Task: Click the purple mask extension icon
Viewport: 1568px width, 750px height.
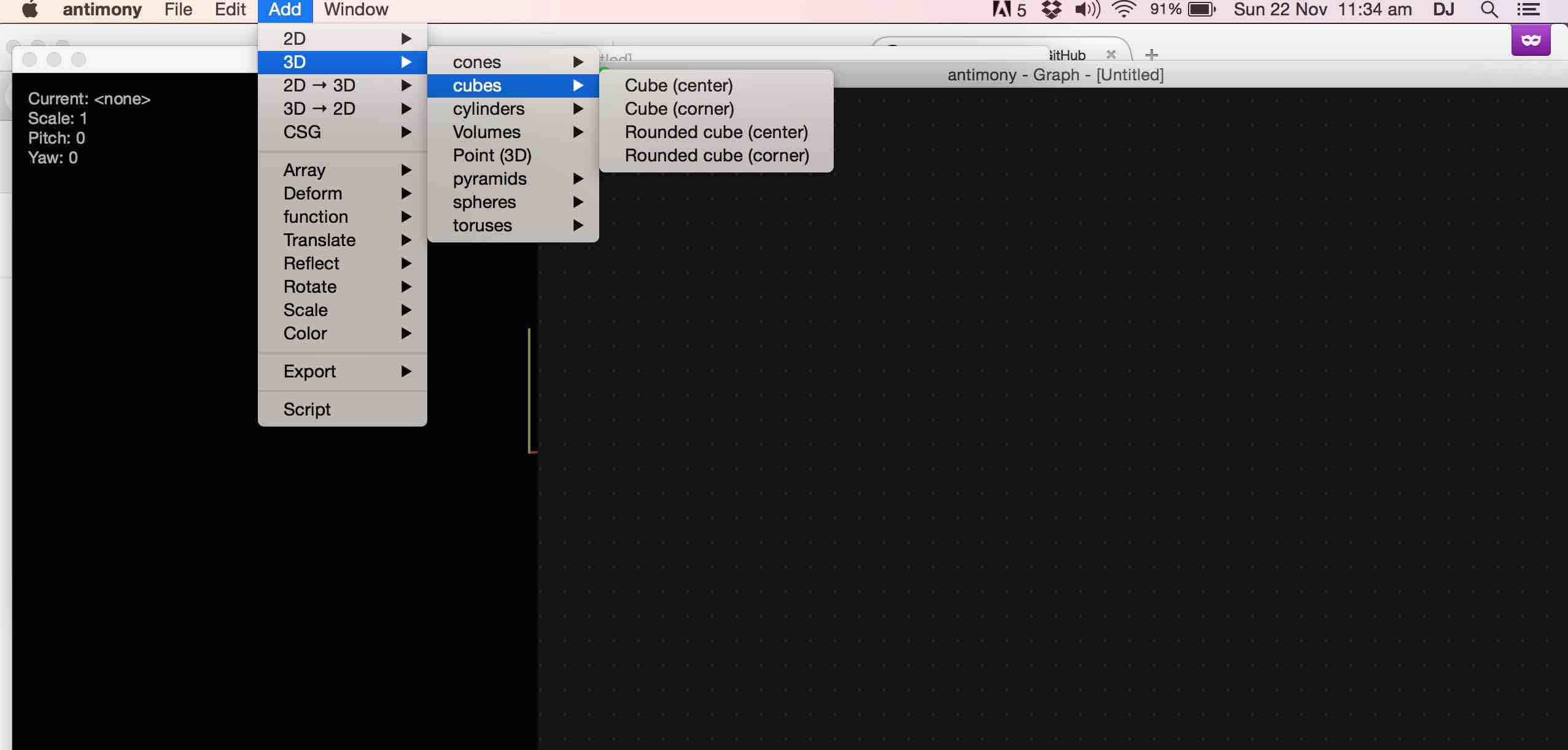Action: tap(1531, 41)
